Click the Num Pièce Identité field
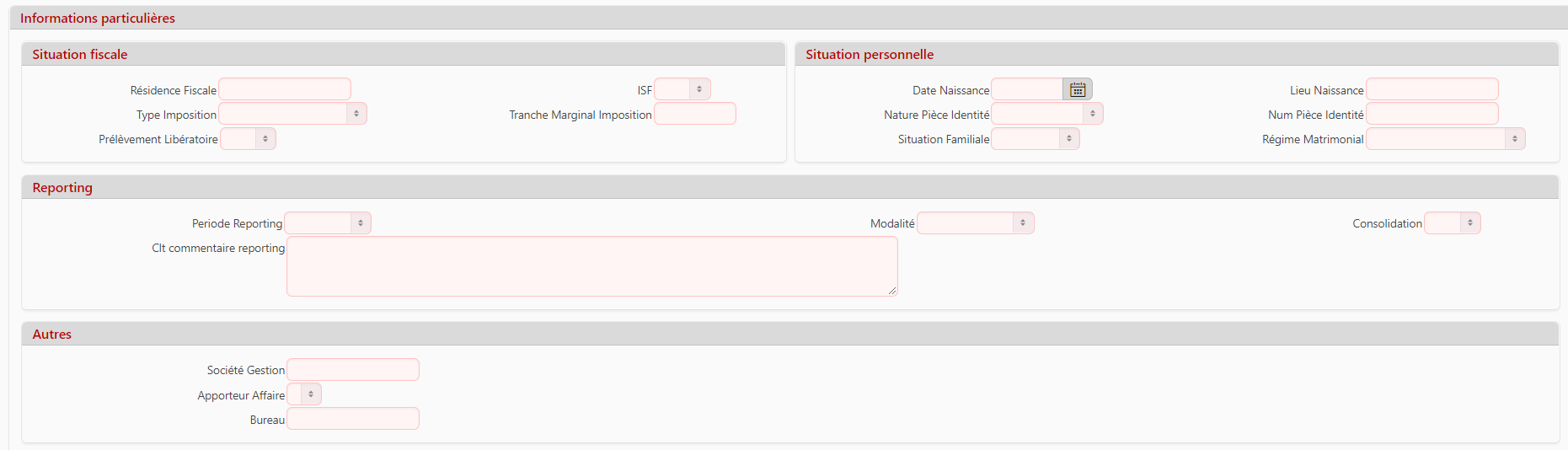 [x=1432, y=114]
